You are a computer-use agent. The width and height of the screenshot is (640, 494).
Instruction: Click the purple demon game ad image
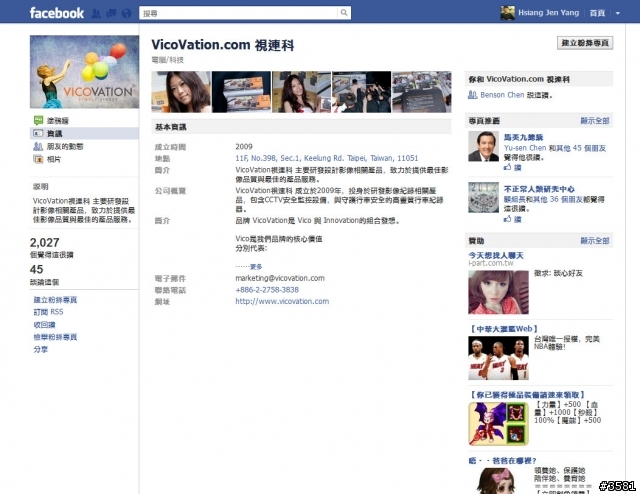(x=498, y=424)
